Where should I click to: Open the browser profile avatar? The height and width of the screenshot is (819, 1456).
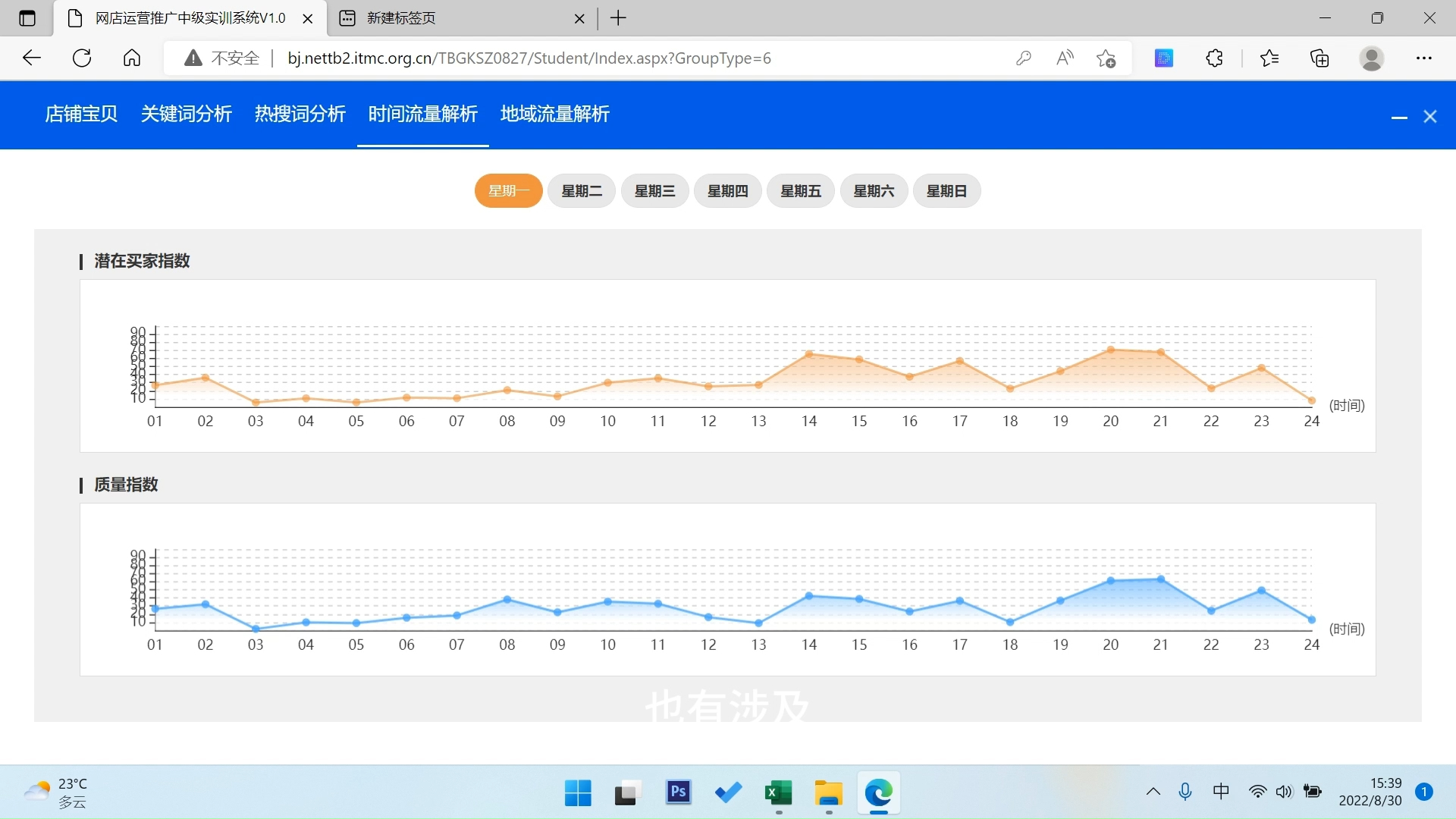pyautogui.click(x=1371, y=58)
